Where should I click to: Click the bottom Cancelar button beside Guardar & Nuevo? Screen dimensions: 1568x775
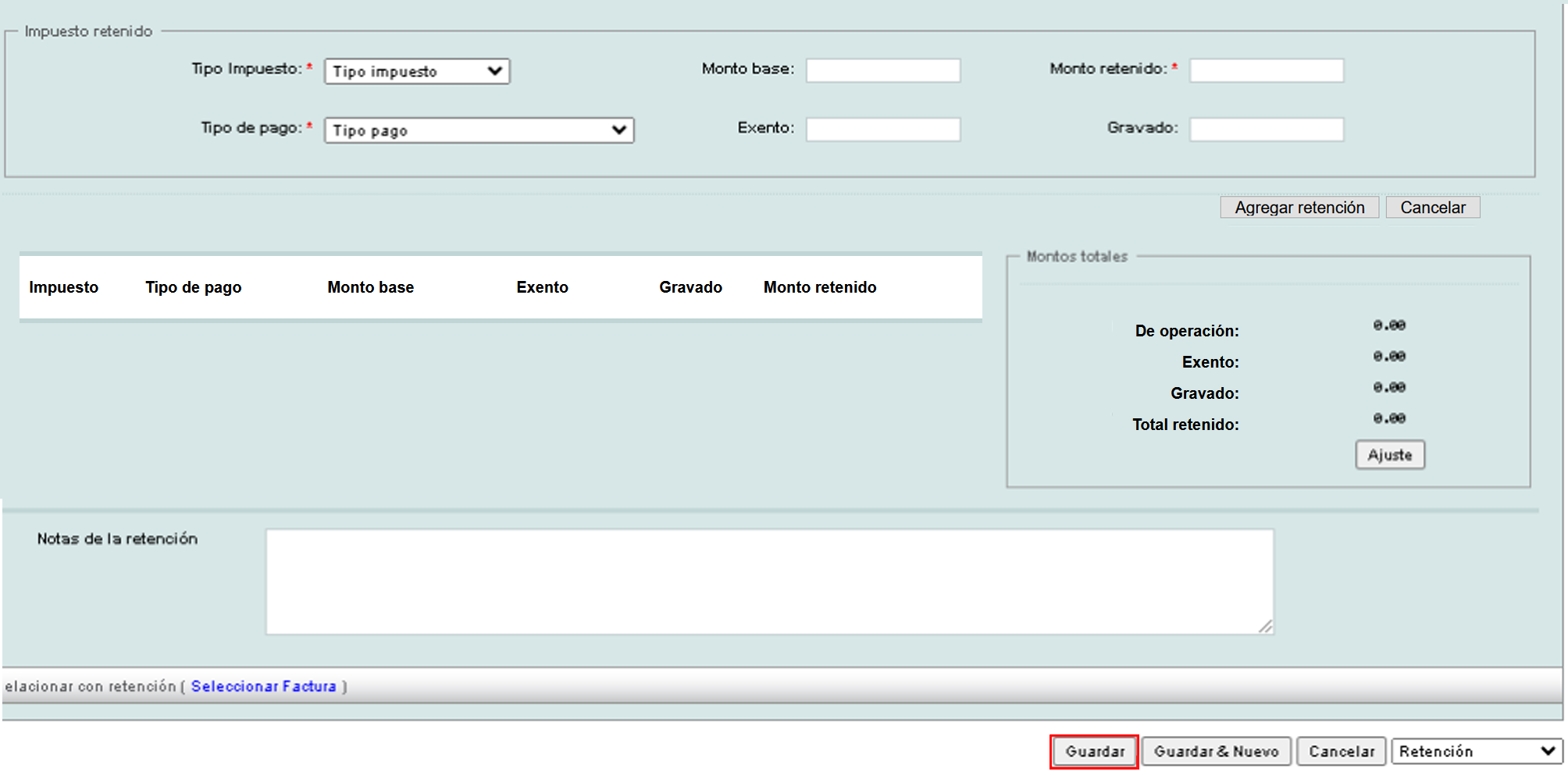(1341, 751)
